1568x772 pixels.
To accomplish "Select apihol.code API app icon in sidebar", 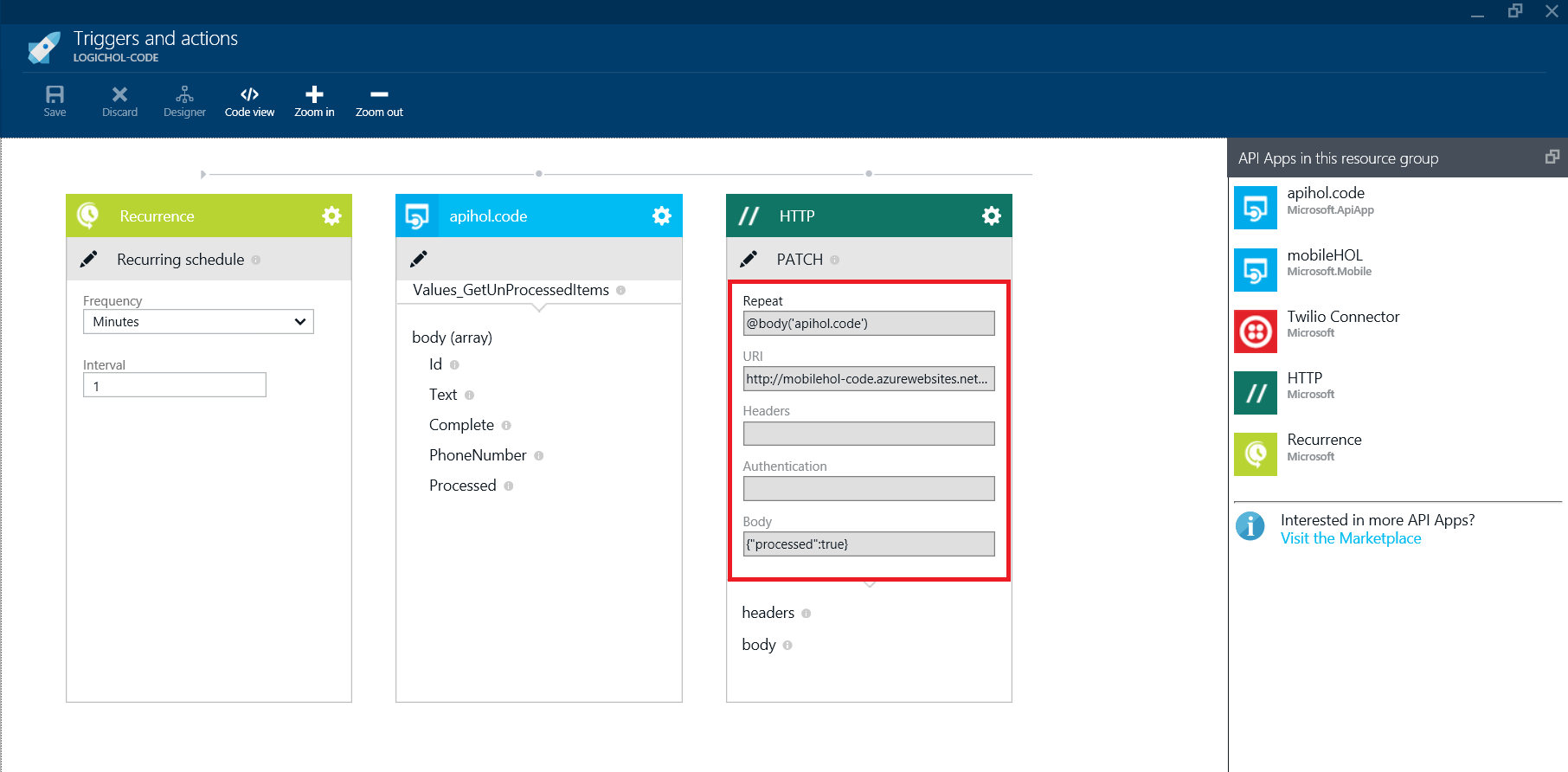I will (1256, 208).
